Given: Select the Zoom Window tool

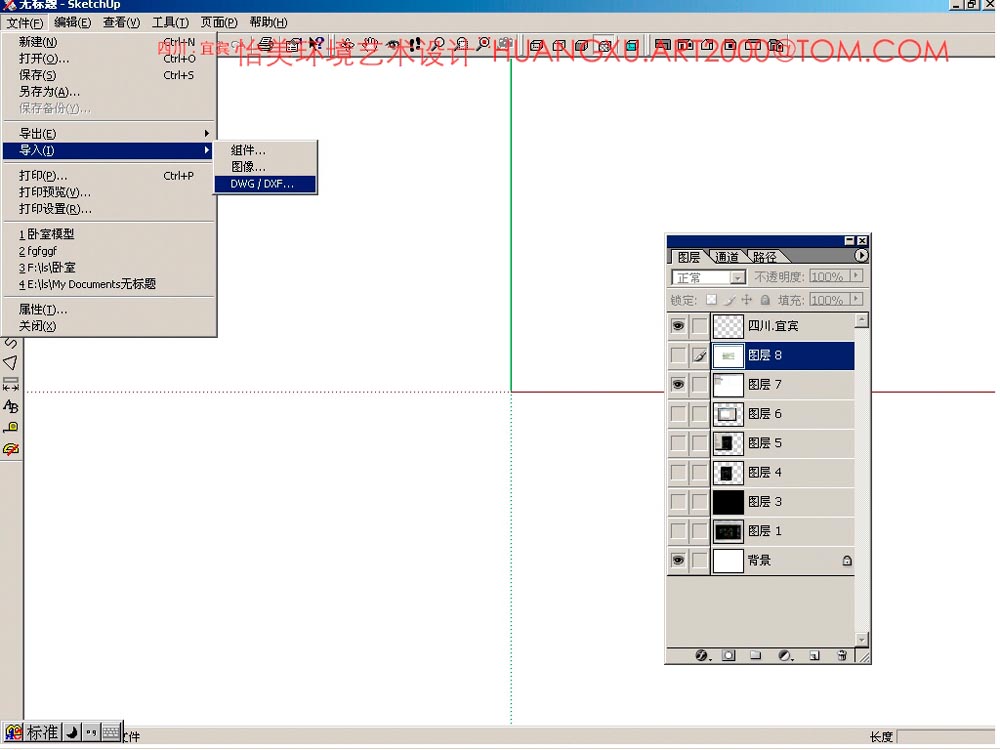Looking at the screenshot, I should click(x=460, y=45).
